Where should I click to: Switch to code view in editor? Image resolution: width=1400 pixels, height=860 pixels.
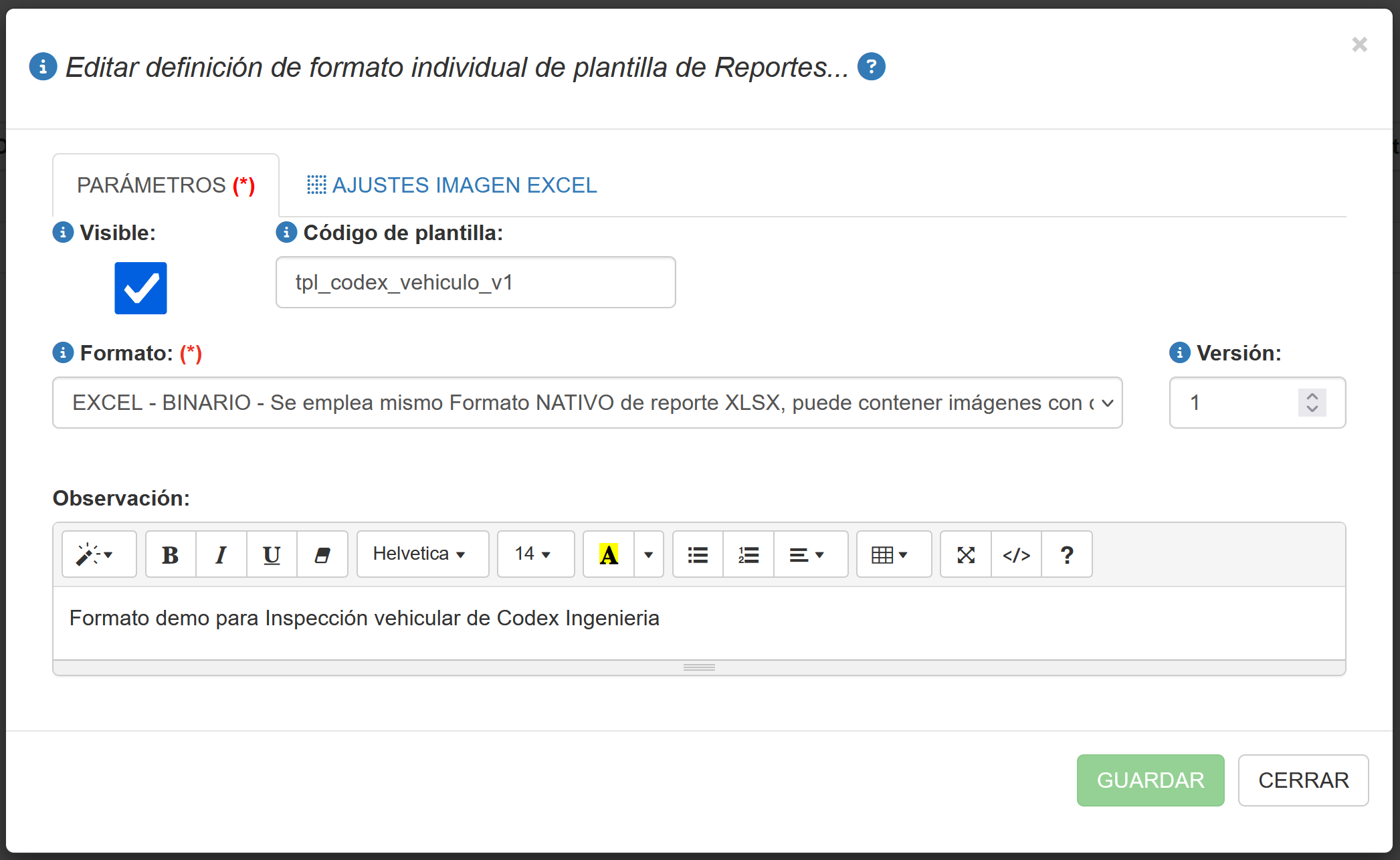coord(1016,554)
